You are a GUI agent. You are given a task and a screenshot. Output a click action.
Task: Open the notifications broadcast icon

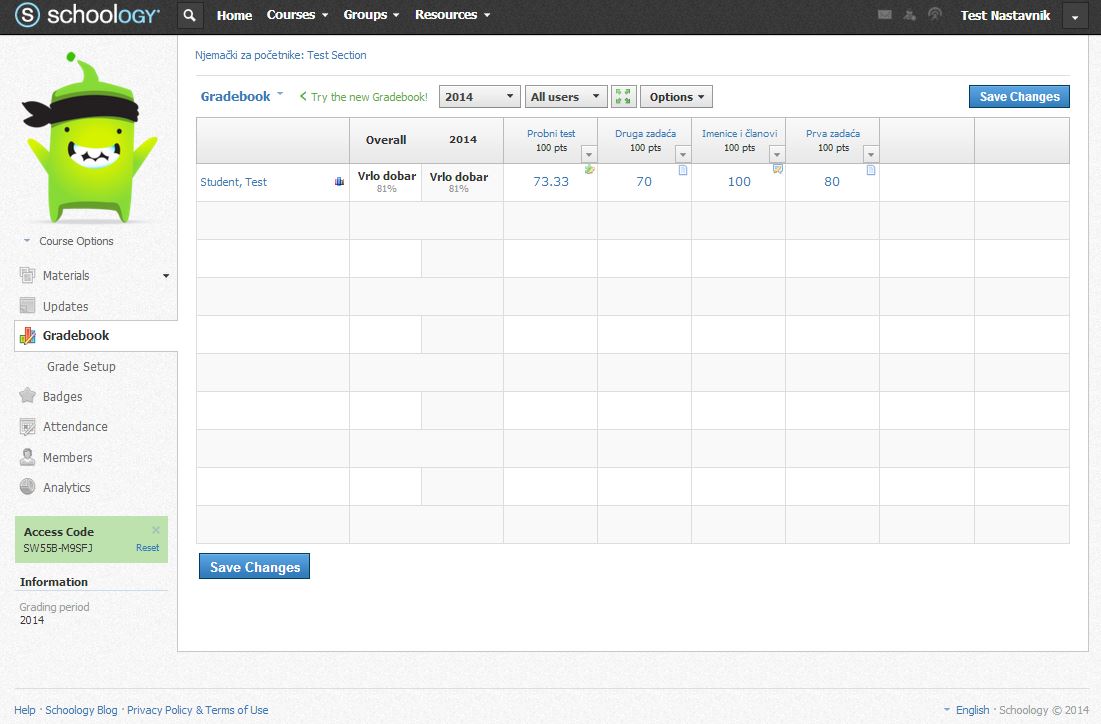click(x=935, y=15)
